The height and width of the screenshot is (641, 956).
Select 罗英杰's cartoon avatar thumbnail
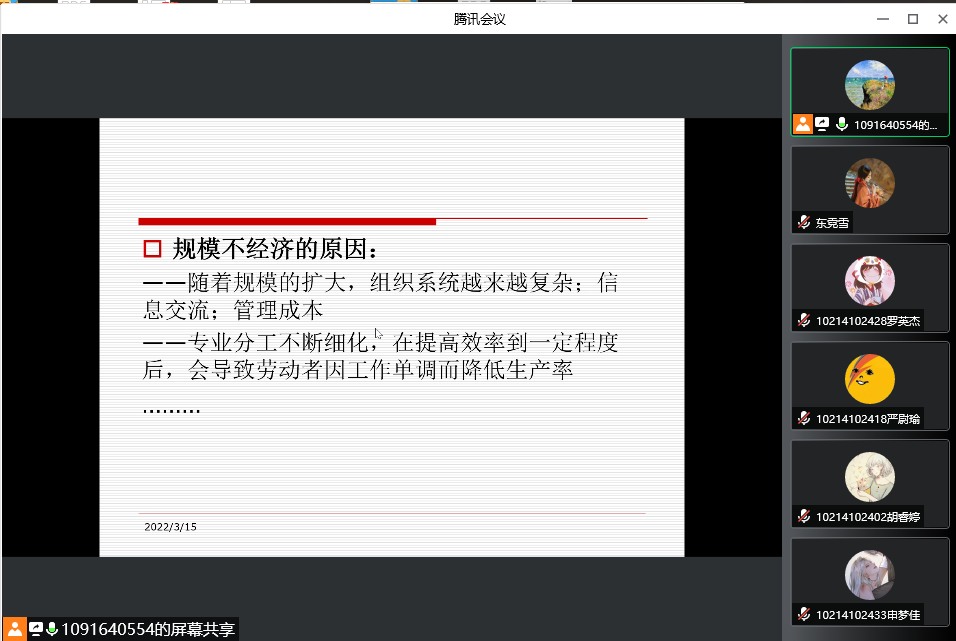869,281
